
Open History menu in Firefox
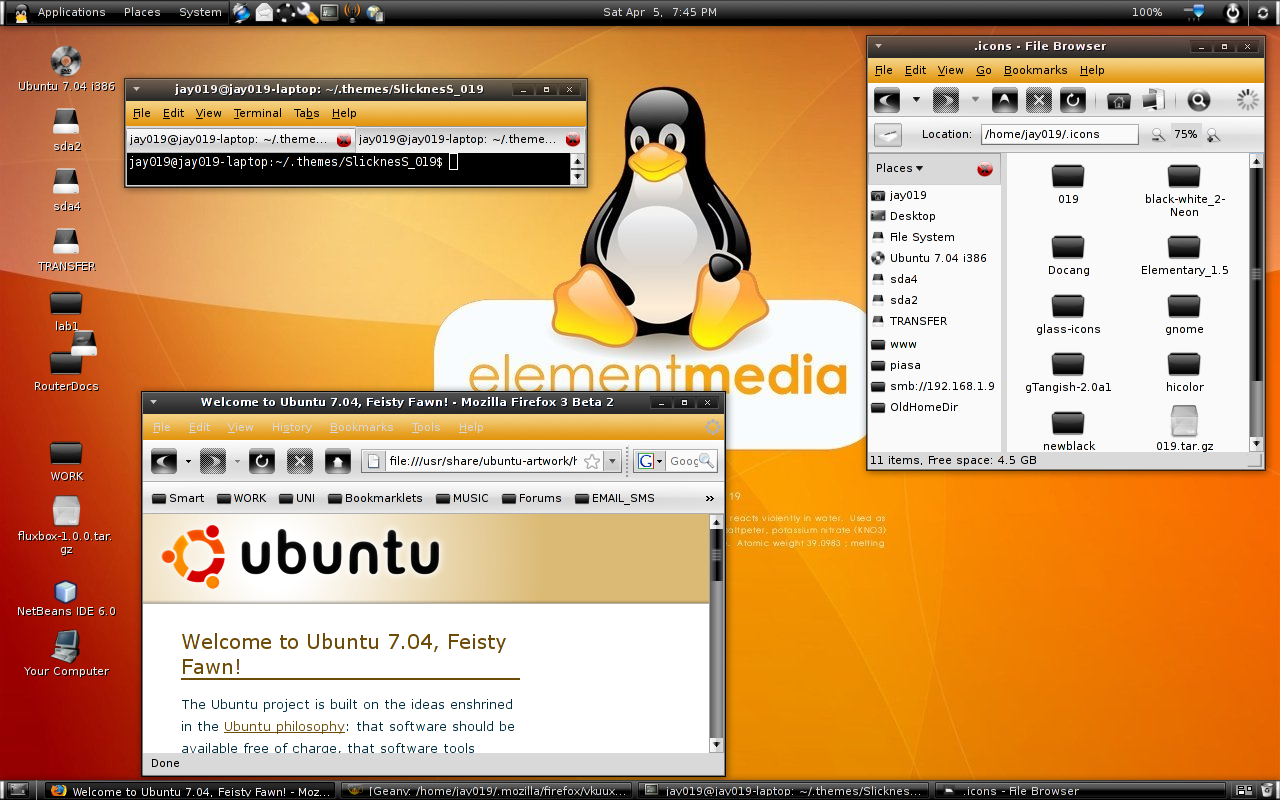click(292, 427)
